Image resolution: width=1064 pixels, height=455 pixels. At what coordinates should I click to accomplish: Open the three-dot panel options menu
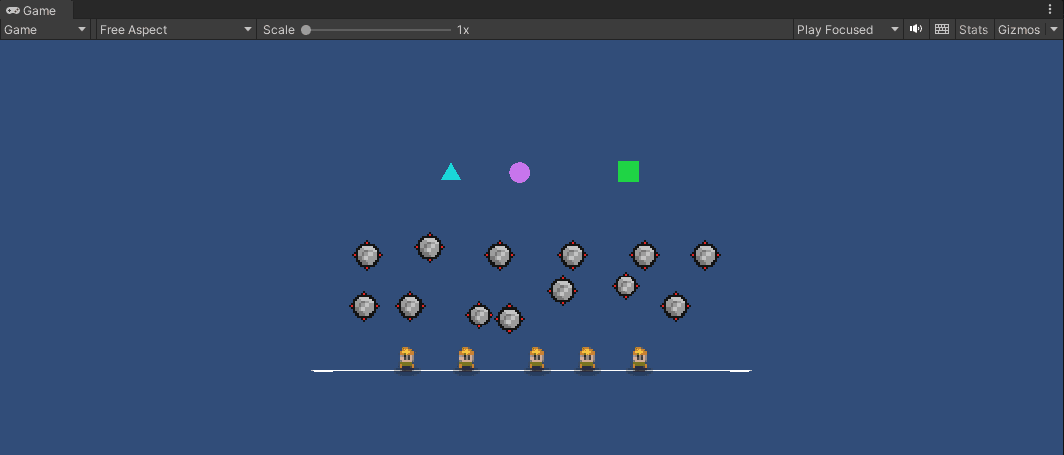pos(1049,9)
